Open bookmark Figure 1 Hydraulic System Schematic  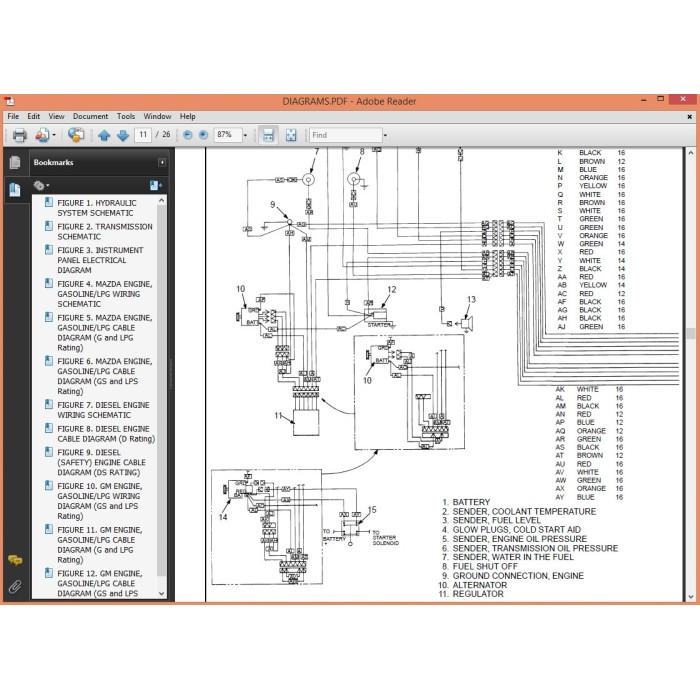point(97,208)
